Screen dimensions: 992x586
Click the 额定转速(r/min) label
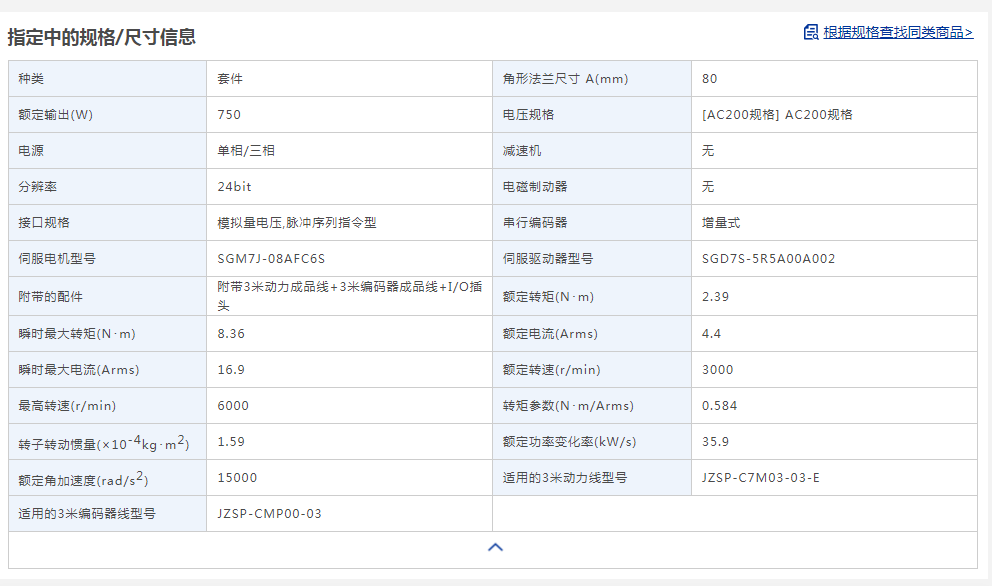[x=552, y=370]
